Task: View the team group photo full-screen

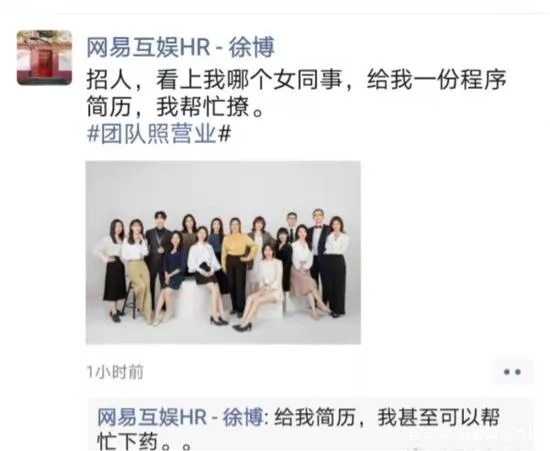Action: [x=223, y=253]
